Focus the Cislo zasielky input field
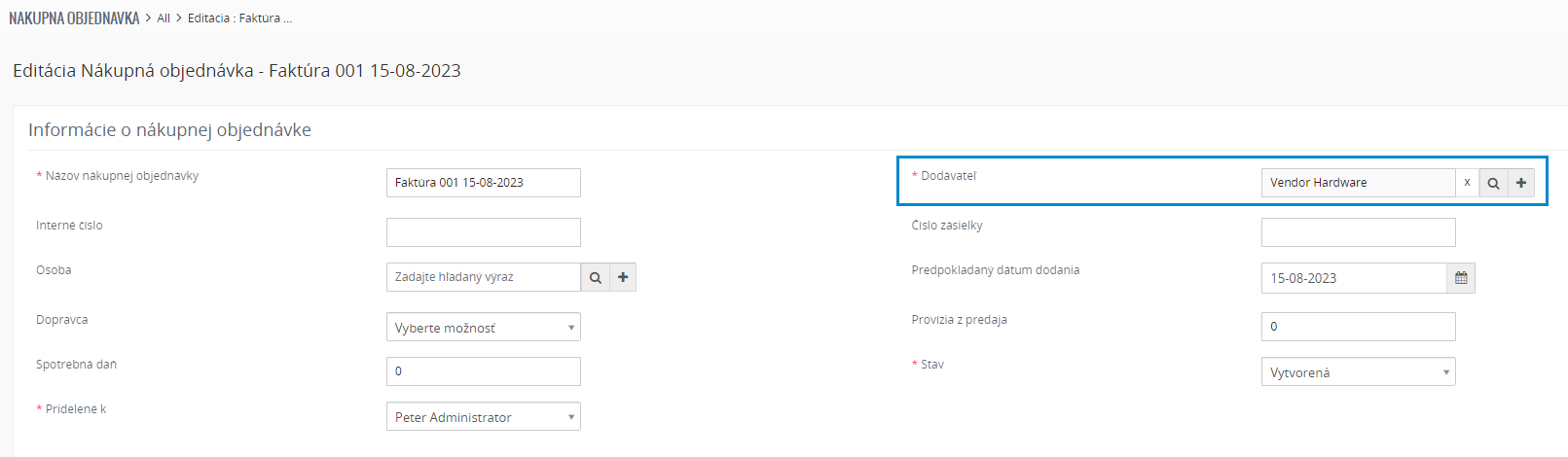This screenshot has height=457, width=1568. pyautogui.click(x=1359, y=232)
